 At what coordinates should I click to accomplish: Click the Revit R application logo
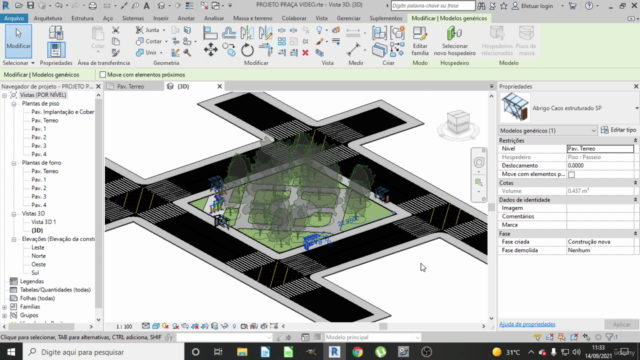pyautogui.click(x=6, y=6)
